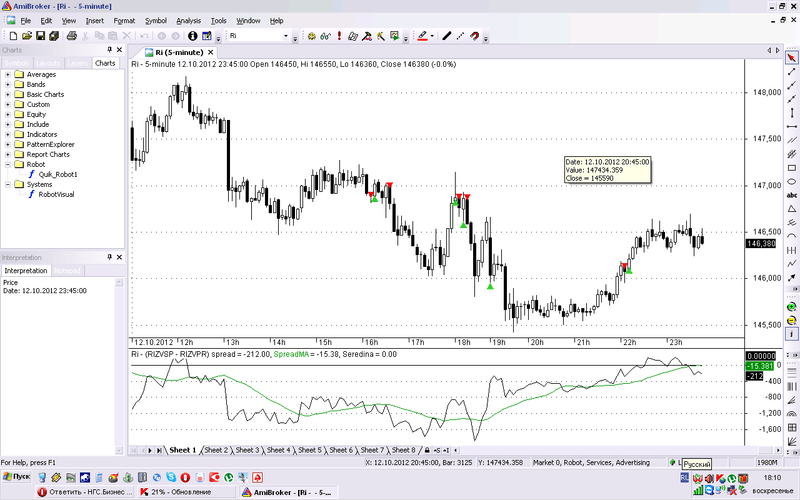The height and width of the screenshot is (500, 800).
Task: Open the Analysis menu
Action: click(x=188, y=20)
